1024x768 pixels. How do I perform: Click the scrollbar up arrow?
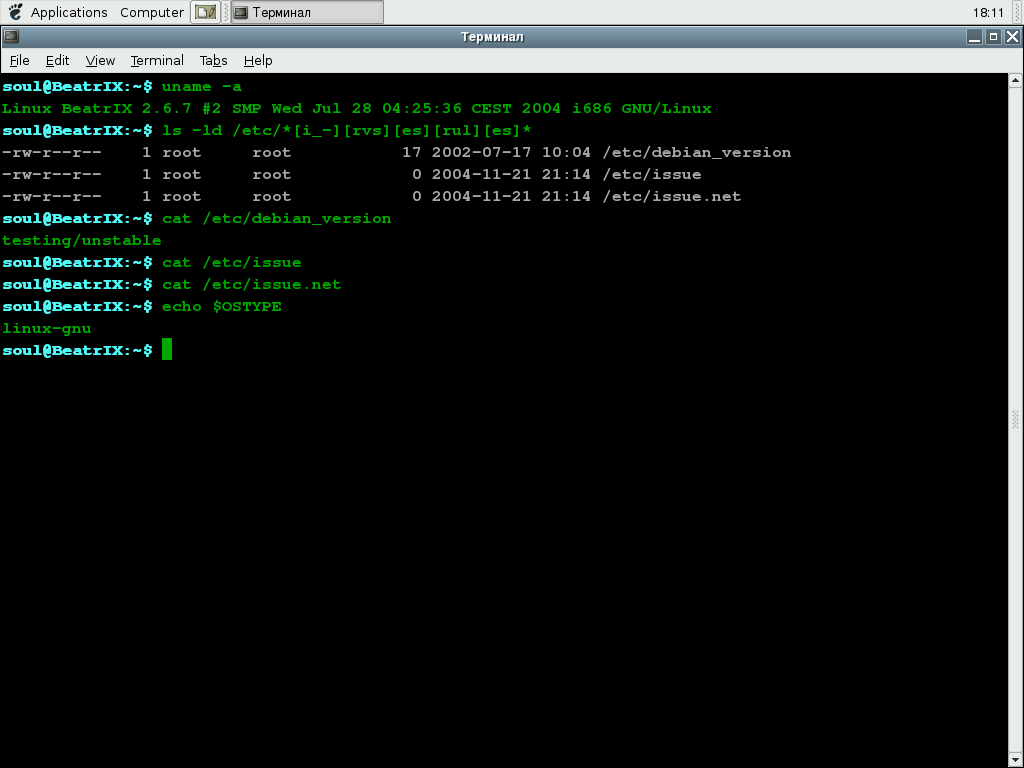(x=1016, y=80)
